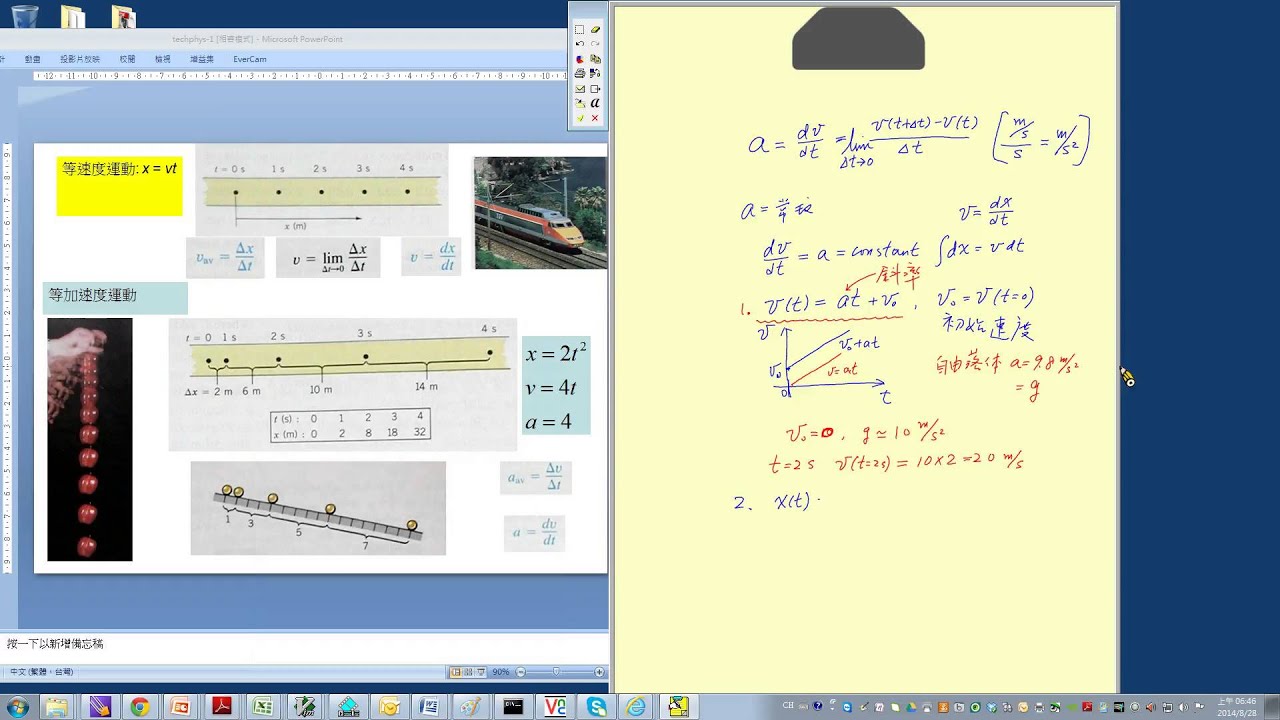This screenshot has height=720, width=1280.
Task: Open the Paint app from the taskbar
Action: [x=471, y=707]
